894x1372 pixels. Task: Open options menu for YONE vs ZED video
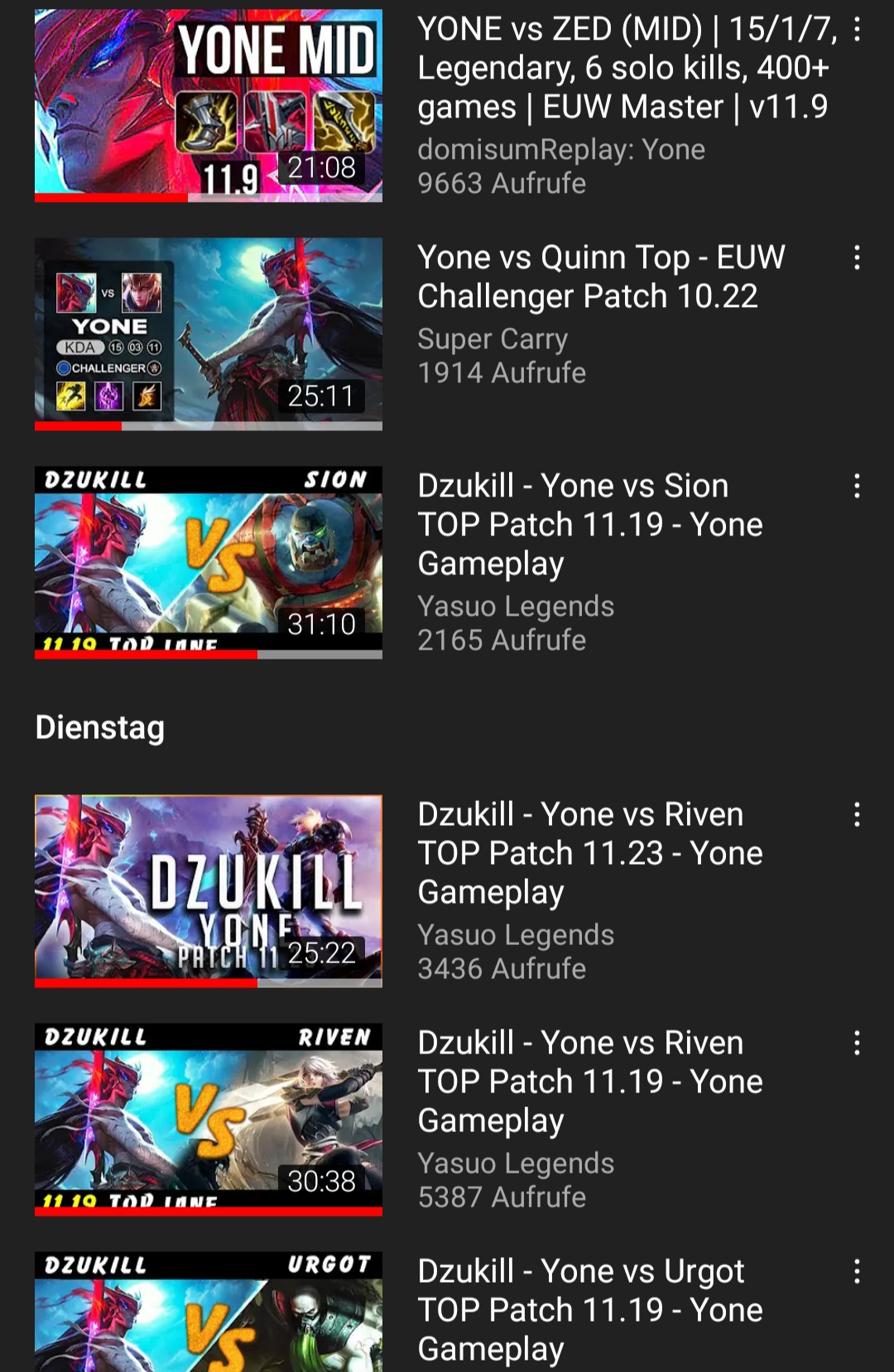click(857, 30)
